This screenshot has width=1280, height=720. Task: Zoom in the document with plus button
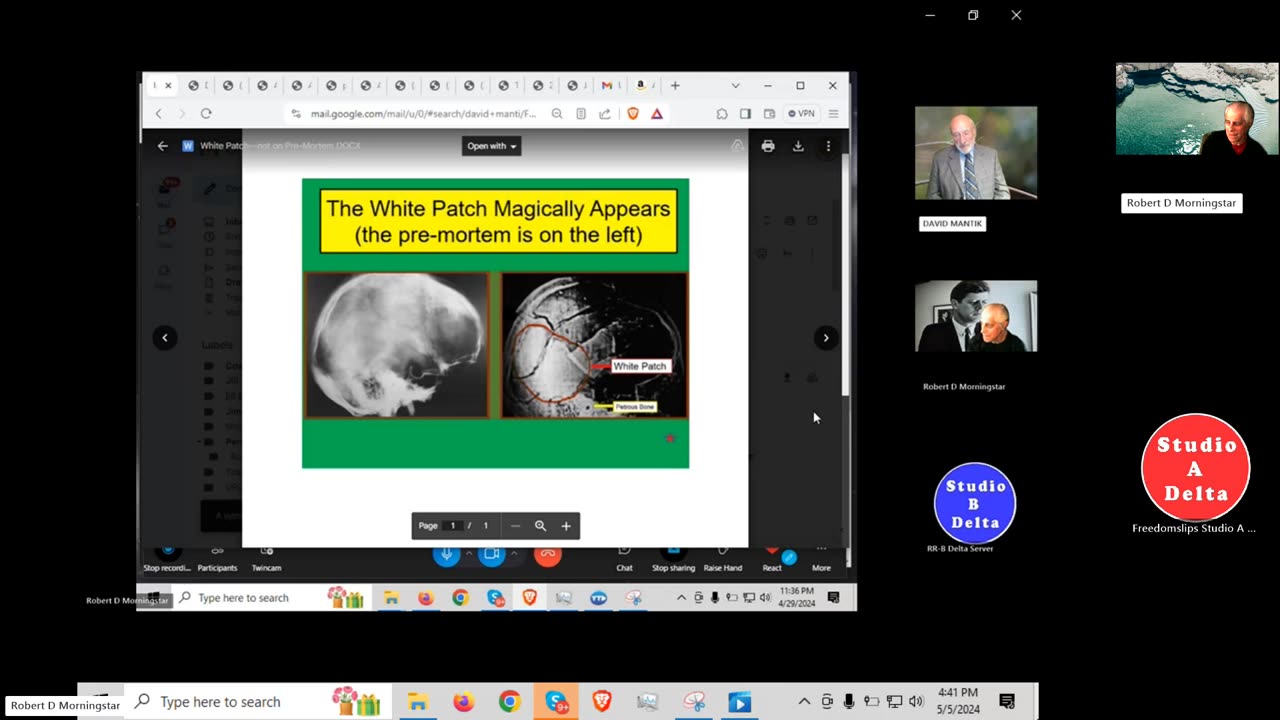(x=566, y=526)
